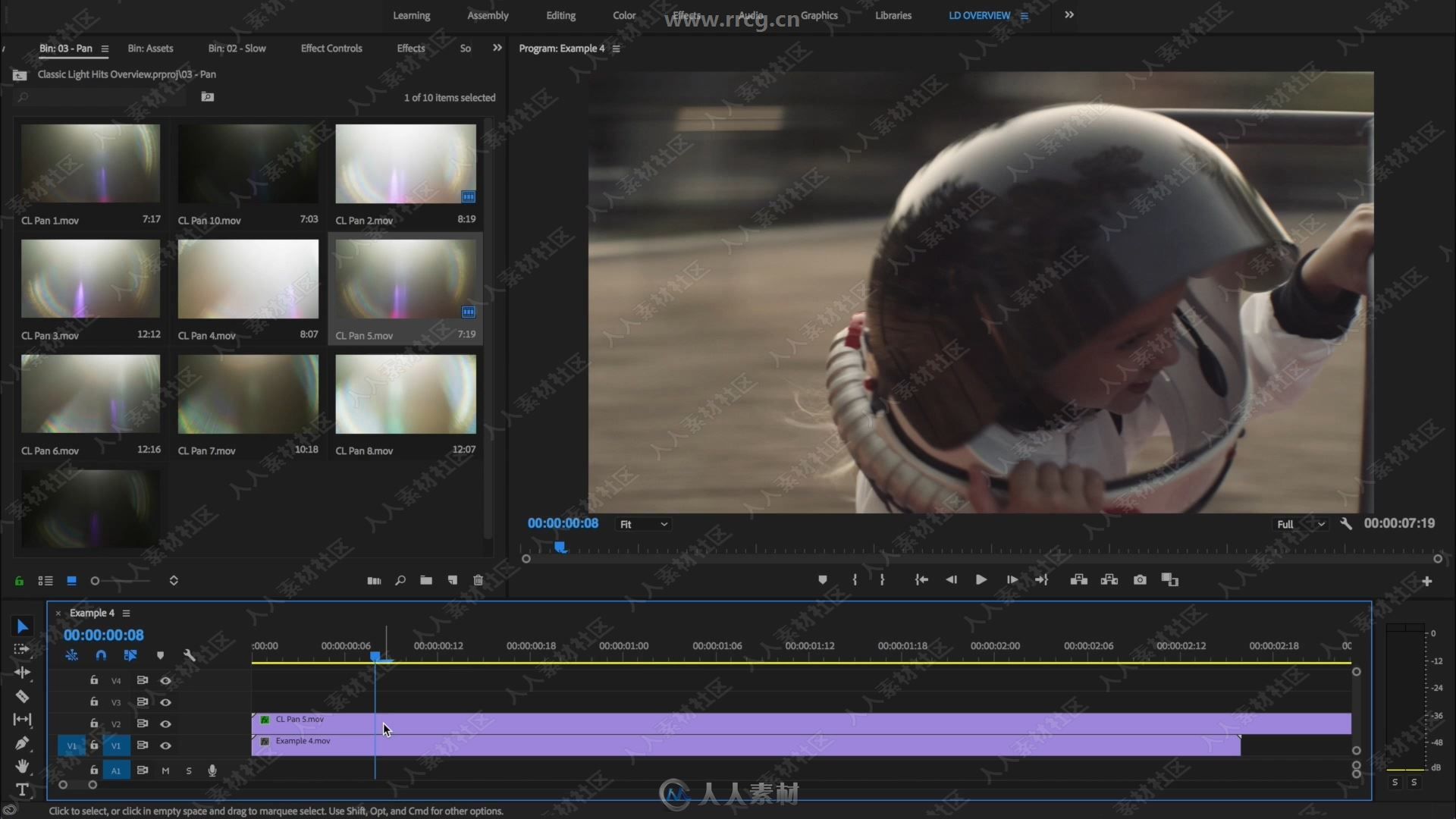Solo the A1 audio track
This screenshot has width=1456, height=819.
pyautogui.click(x=189, y=770)
